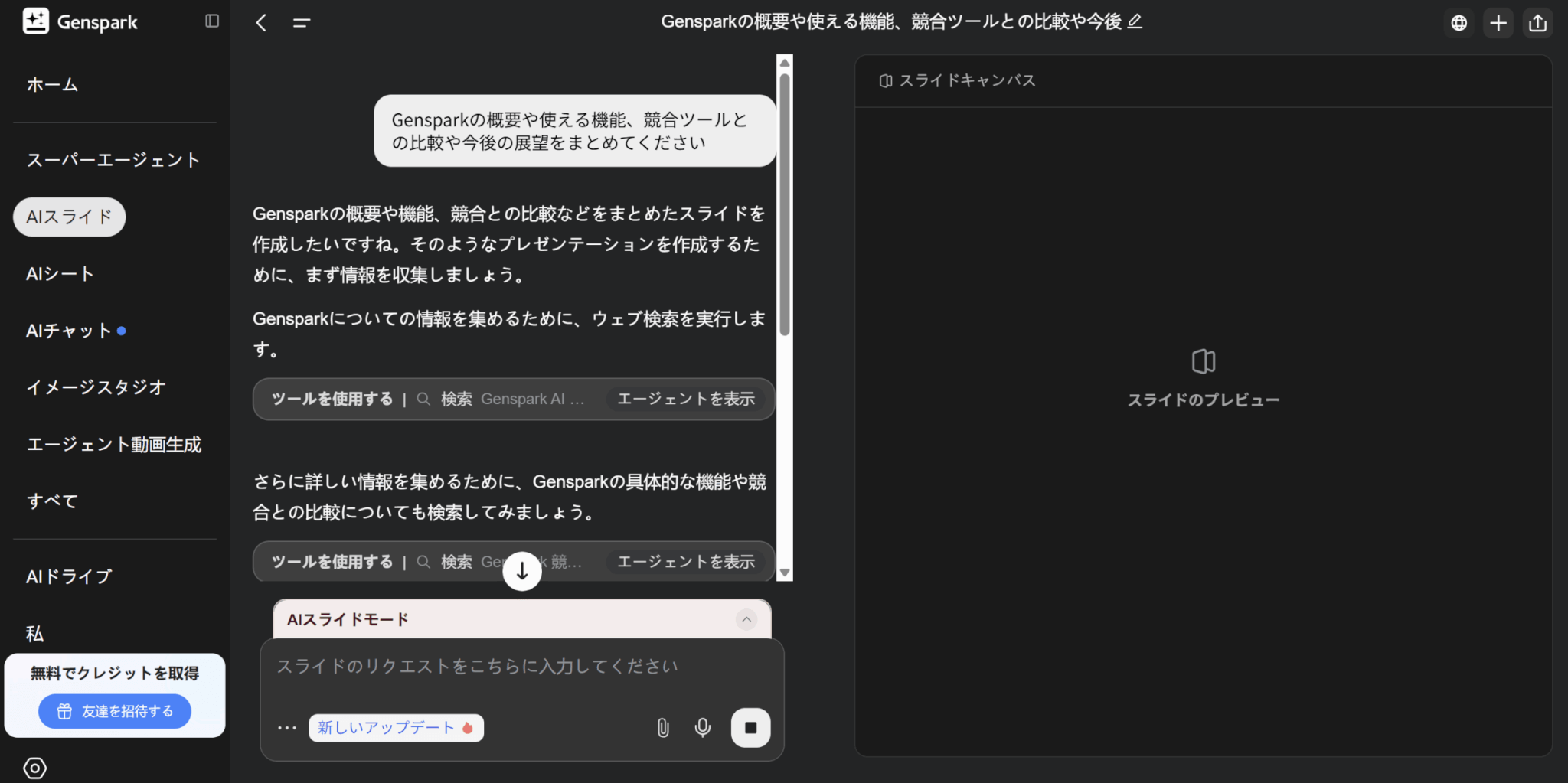This screenshot has width=1568, height=783.
Task: Click the 友達を招待する button
Action: point(115,711)
